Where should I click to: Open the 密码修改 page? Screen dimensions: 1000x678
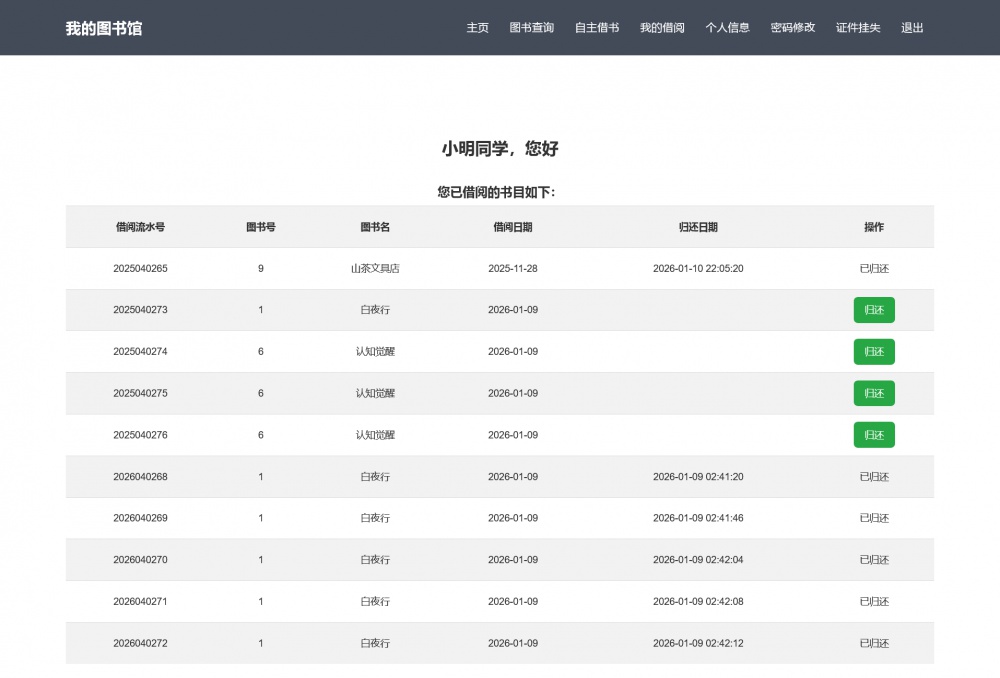[x=793, y=28]
